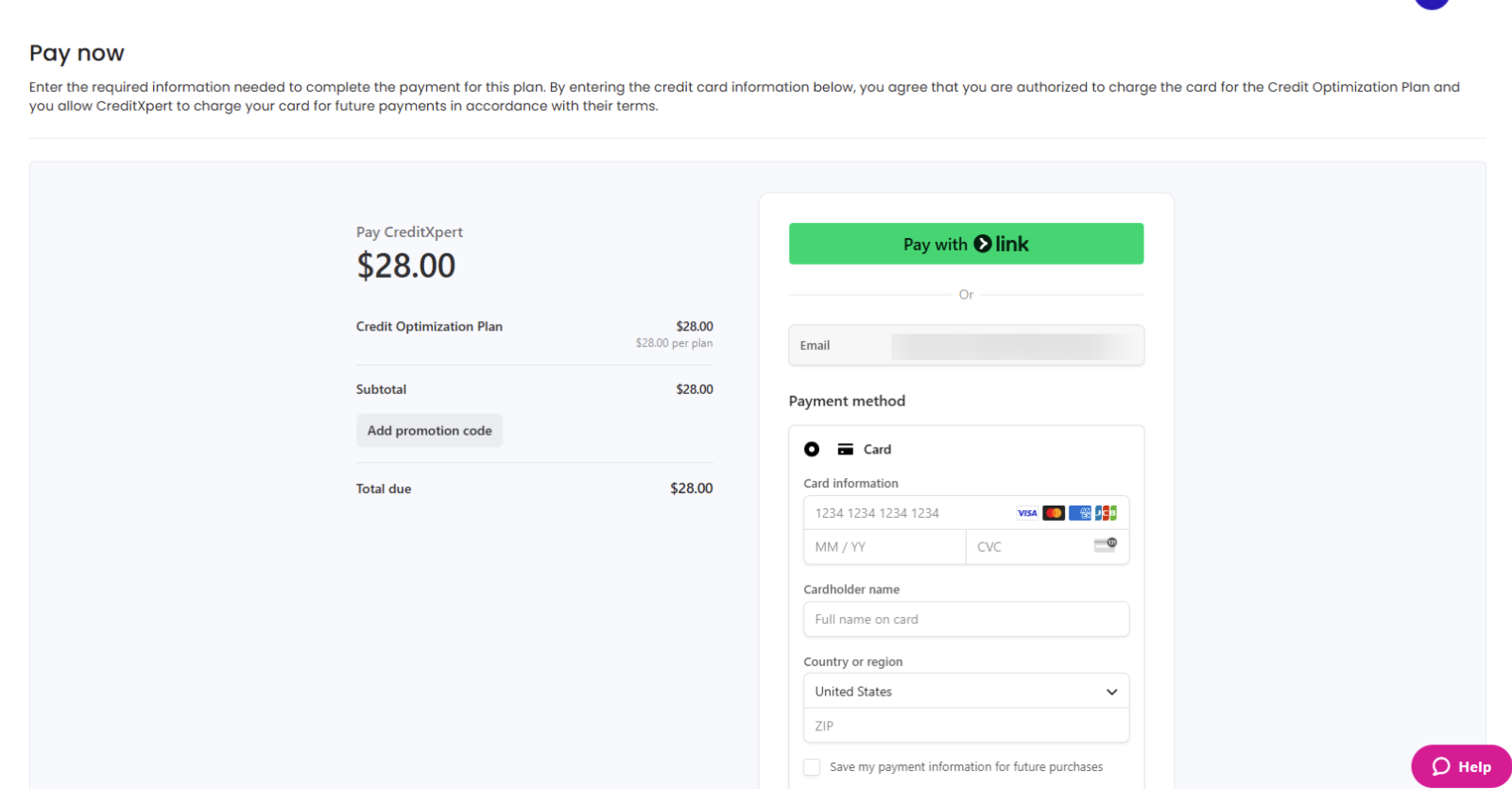
Task: Select the Card payment radio button
Action: (x=812, y=450)
